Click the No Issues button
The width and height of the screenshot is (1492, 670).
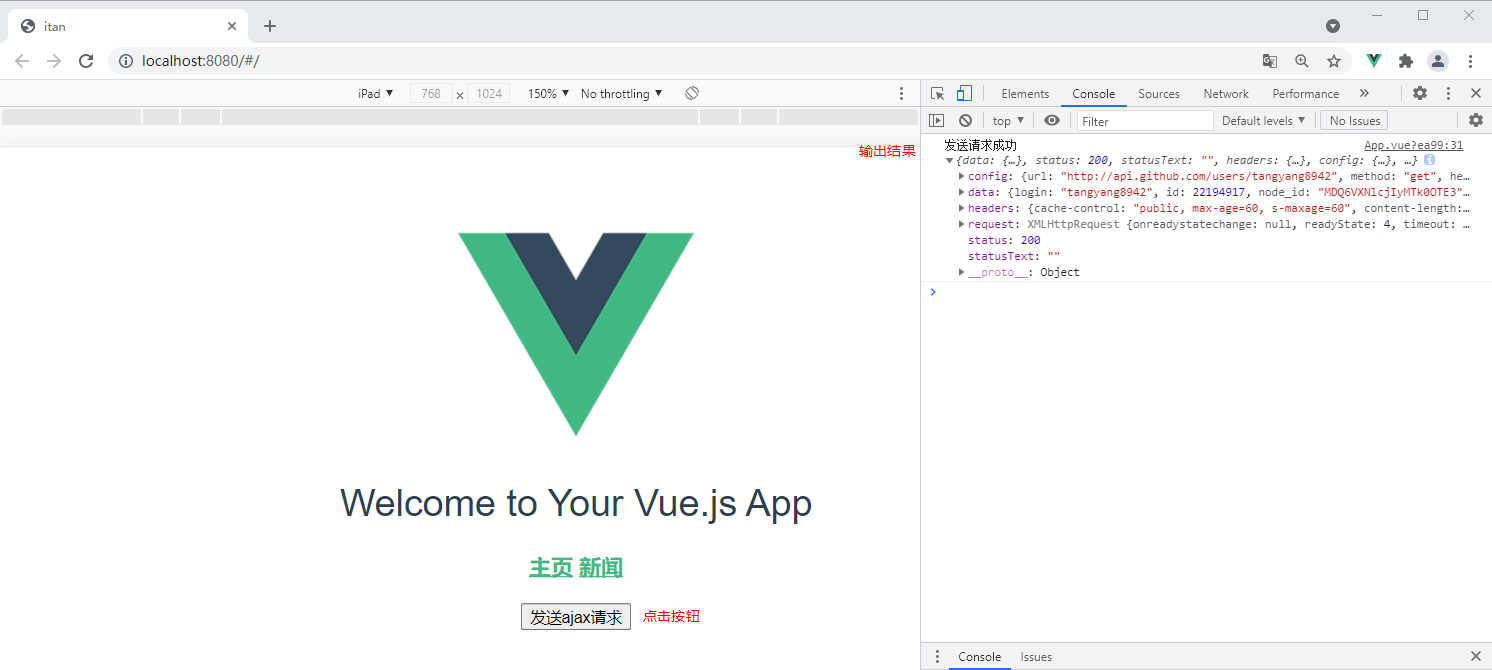pyautogui.click(x=1355, y=120)
